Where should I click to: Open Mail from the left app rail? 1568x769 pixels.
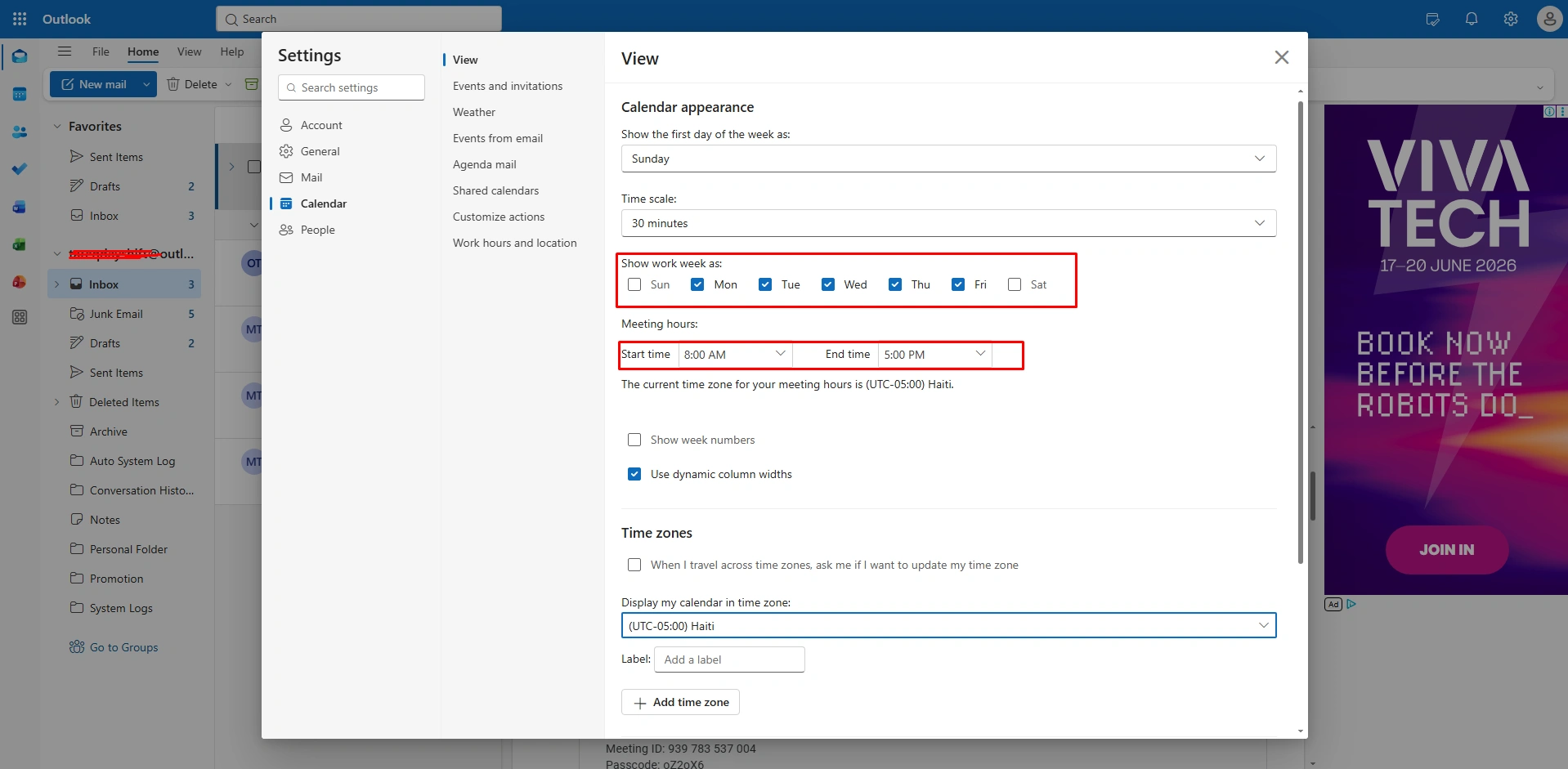pos(20,56)
